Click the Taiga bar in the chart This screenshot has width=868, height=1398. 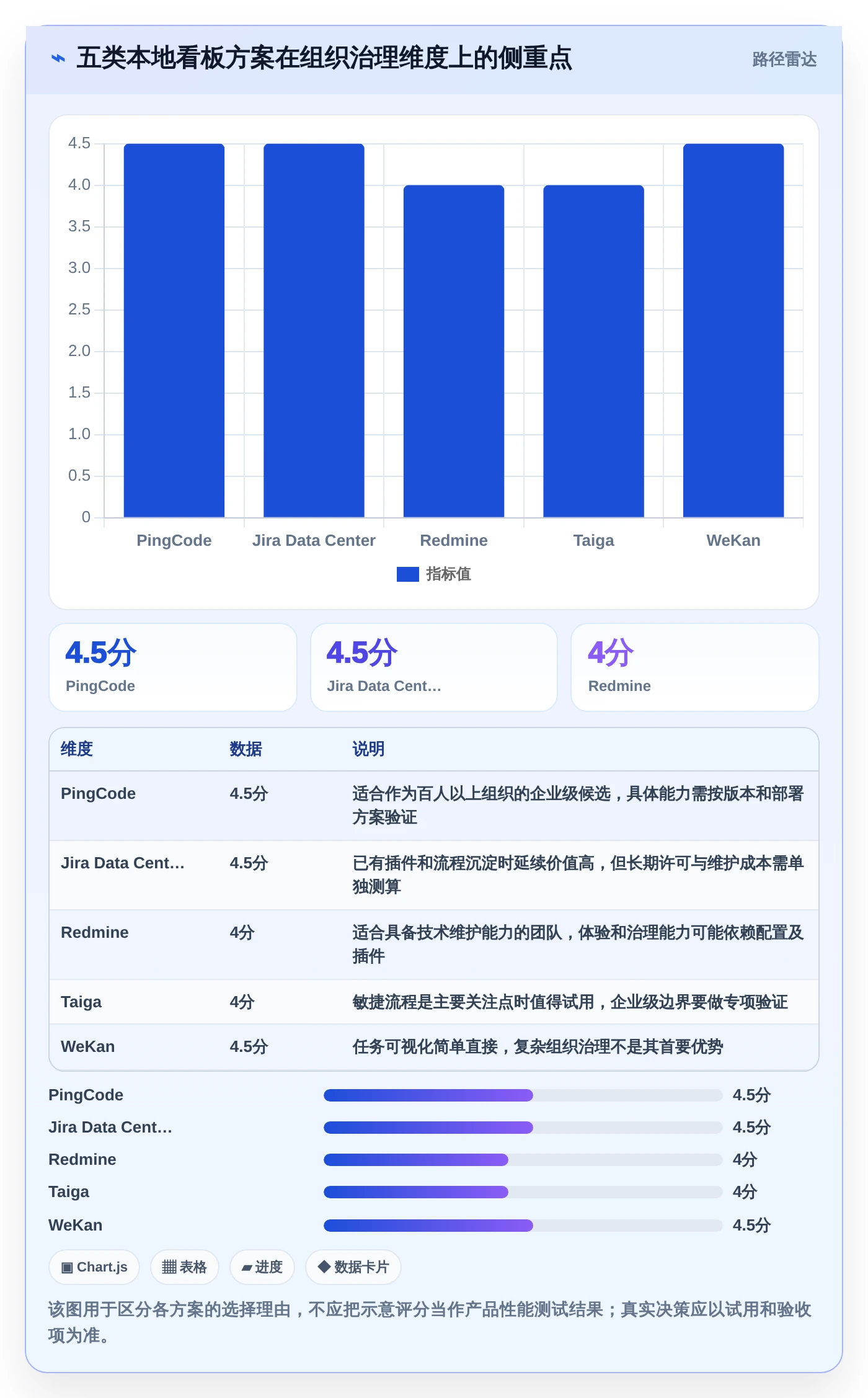[x=594, y=351]
